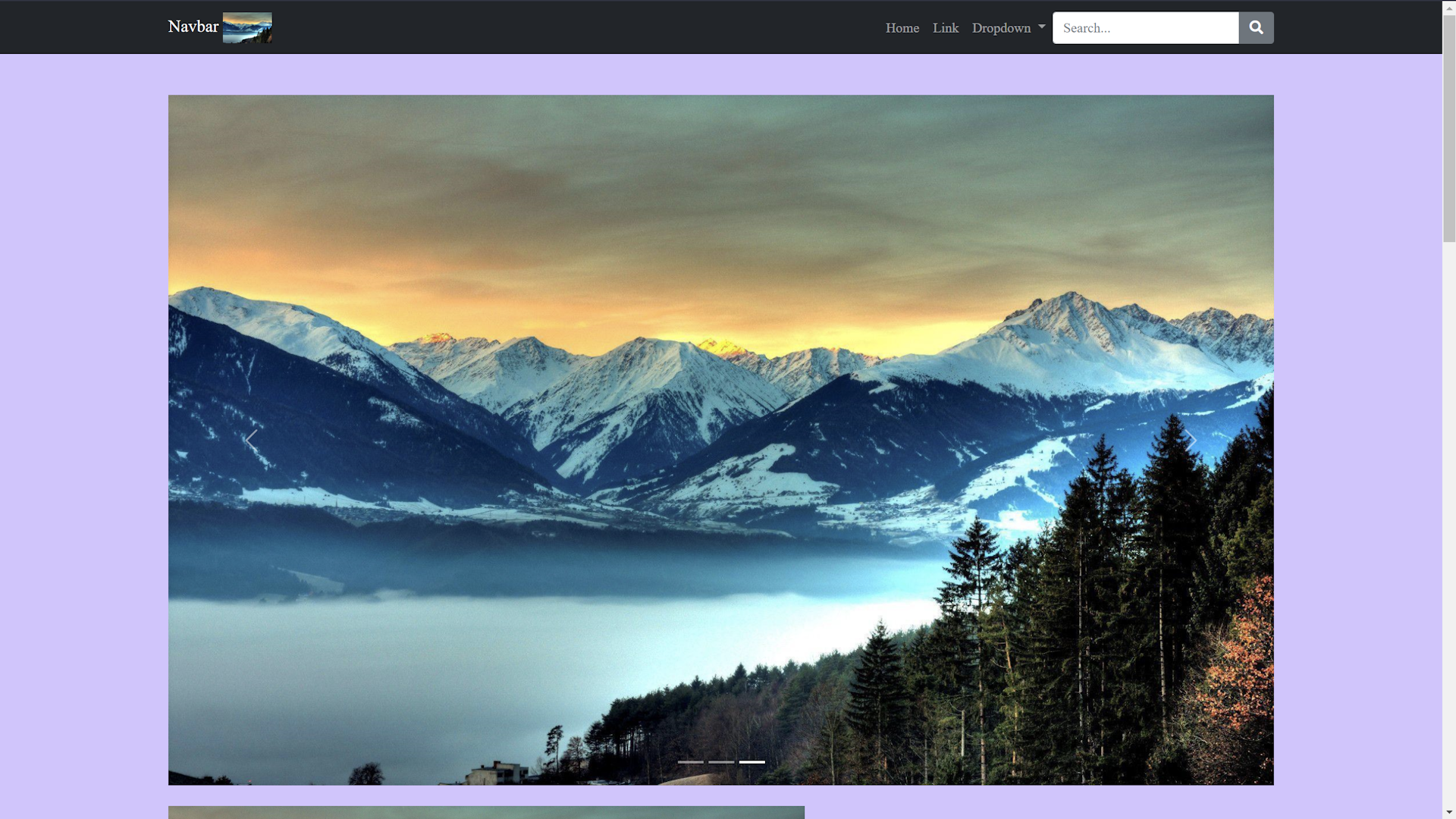Select the second carousel indicator bar

[721, 761]
